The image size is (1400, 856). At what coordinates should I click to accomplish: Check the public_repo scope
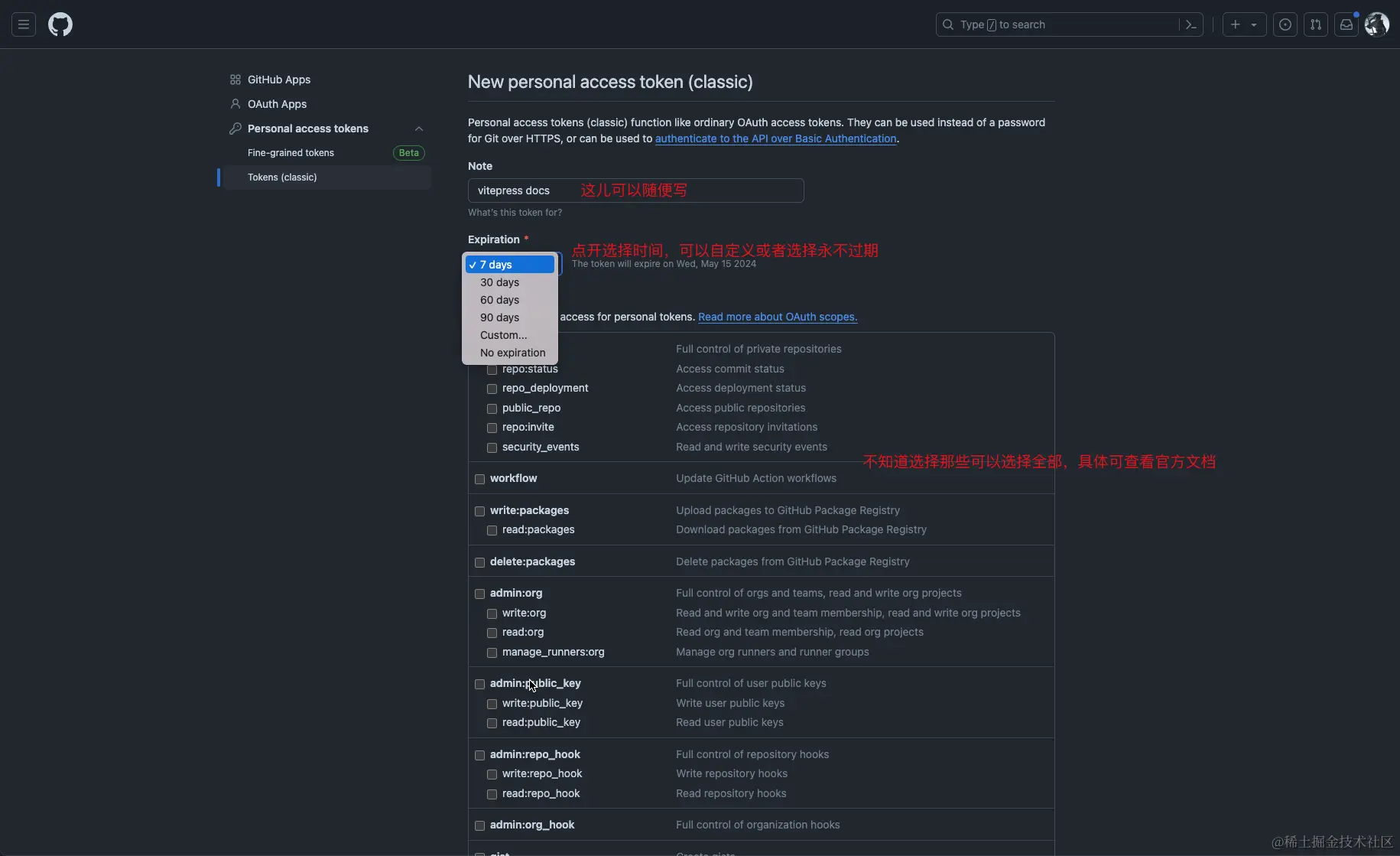[492, 408]
